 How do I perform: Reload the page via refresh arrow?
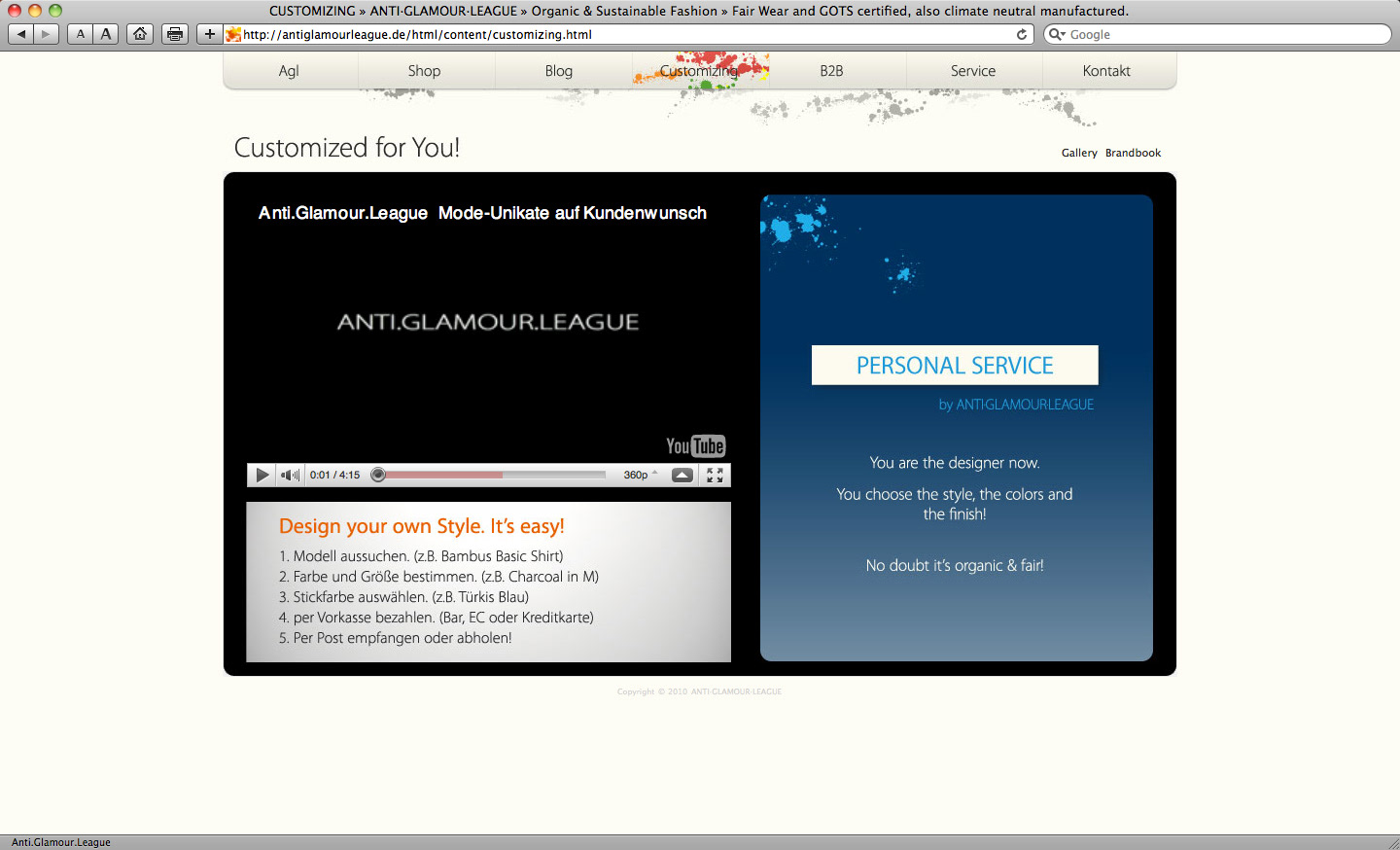1022,34
